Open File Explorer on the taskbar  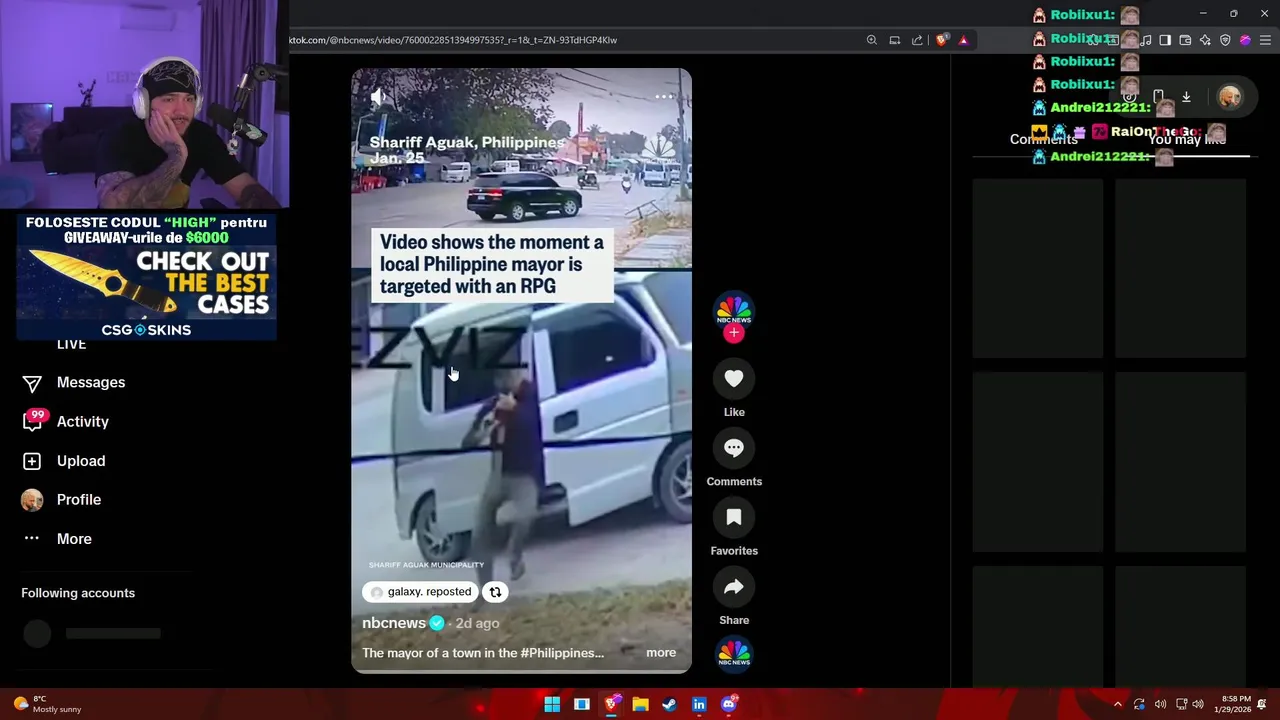pos(640,704)
